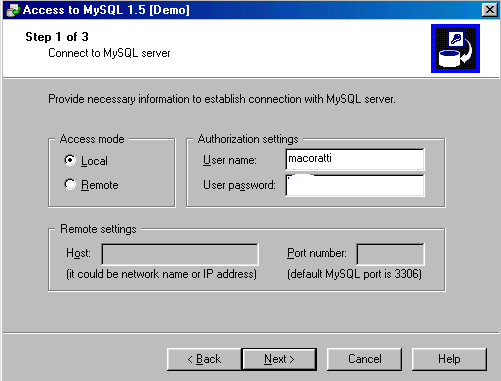Screen dimensions: 501x381
Task: Click the 'User password:' label
Action: coord(239,185)
